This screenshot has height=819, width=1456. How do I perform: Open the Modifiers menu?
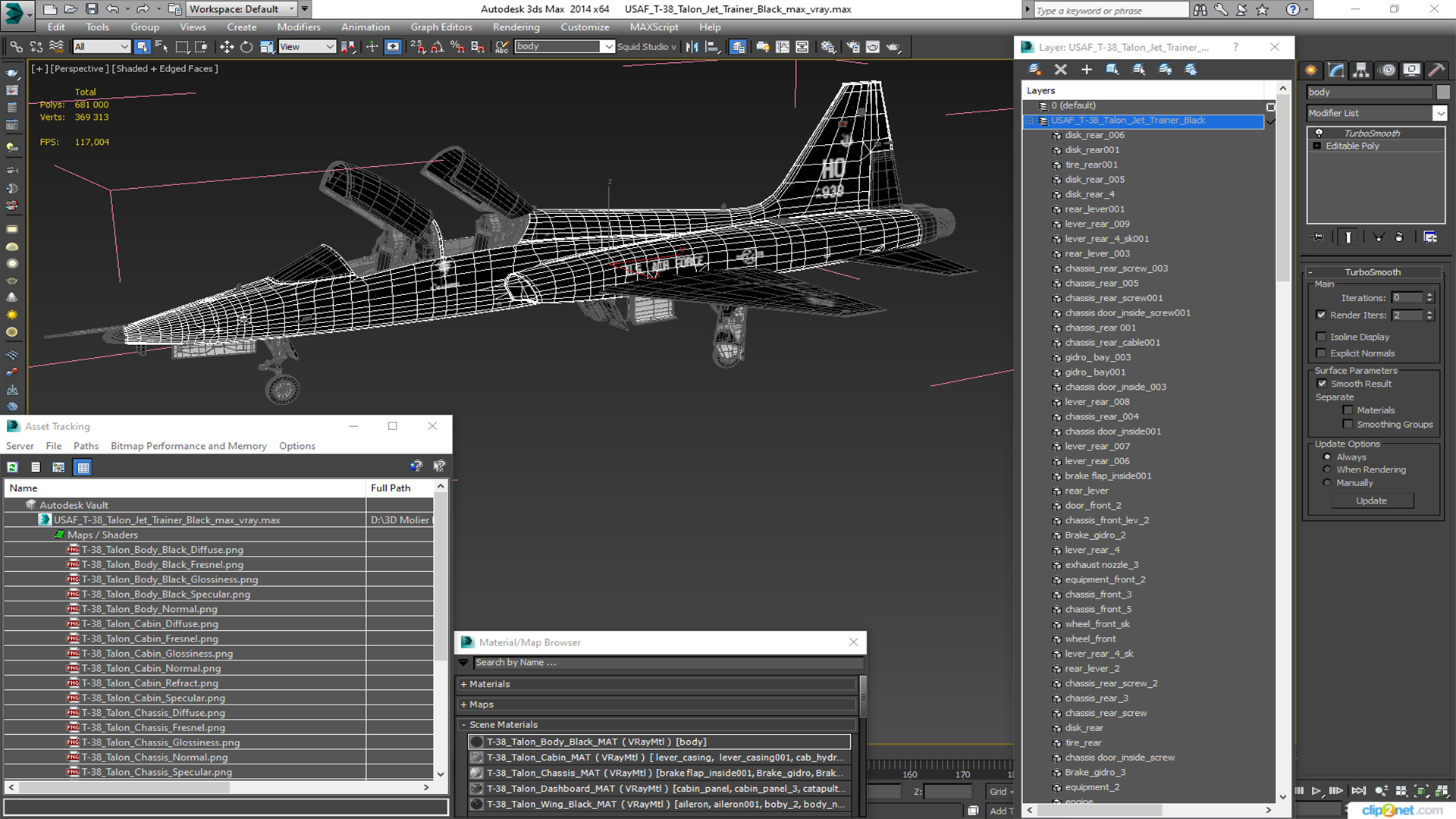(x=299, y=27)
